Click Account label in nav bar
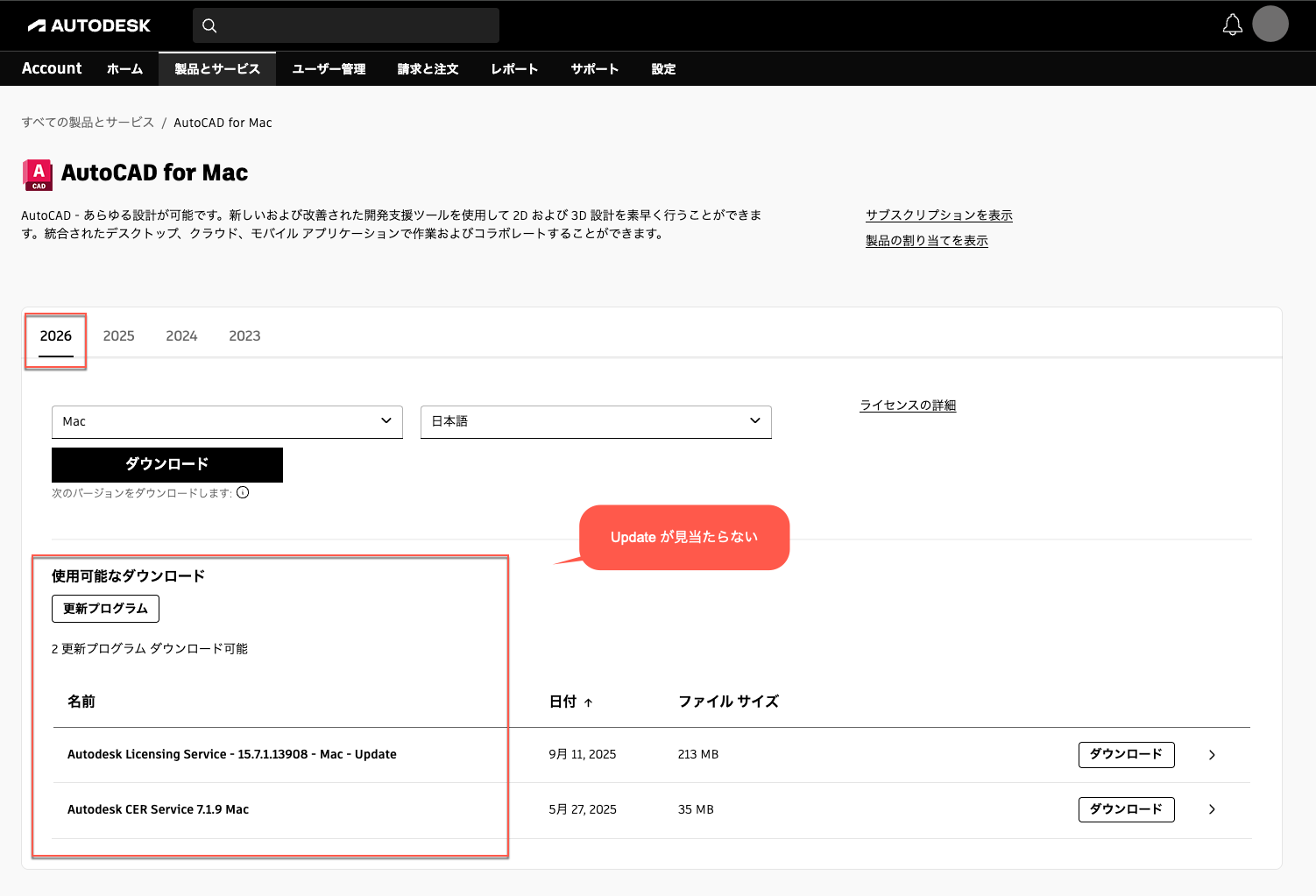Viewport: 1316px width, 896px height. [x=52, y=68]
